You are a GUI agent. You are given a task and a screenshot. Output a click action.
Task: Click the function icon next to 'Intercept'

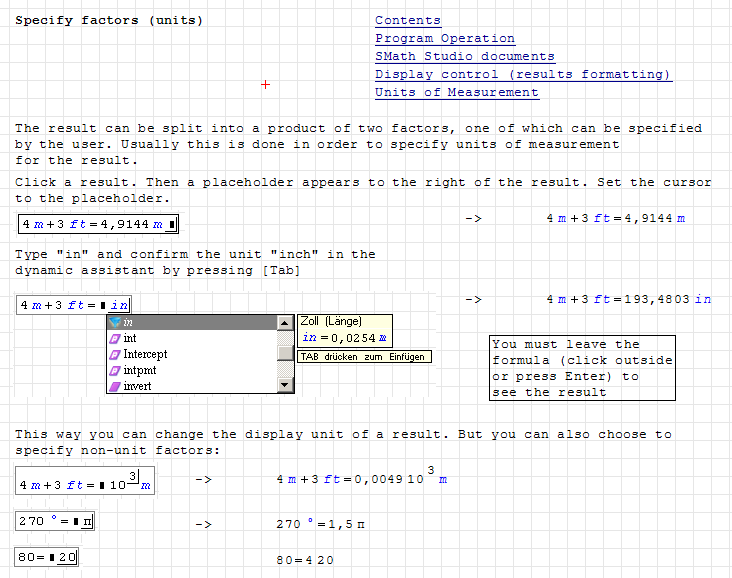point(115,355)
